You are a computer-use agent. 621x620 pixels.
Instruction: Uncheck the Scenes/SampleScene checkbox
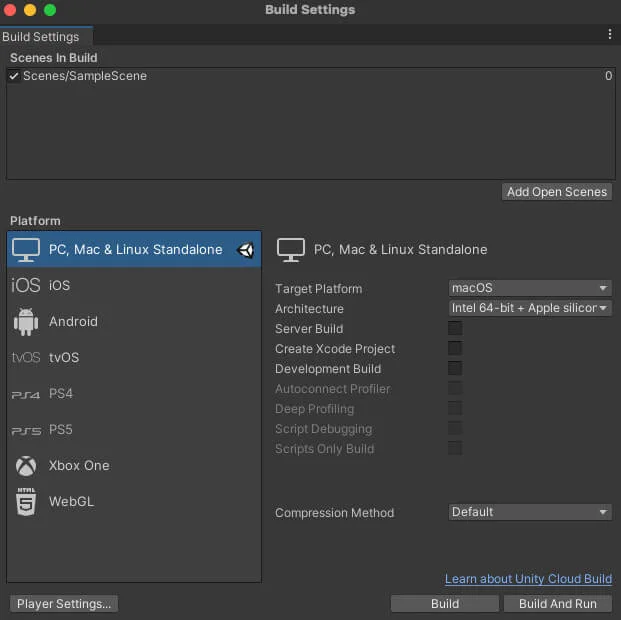coord(14,76)
